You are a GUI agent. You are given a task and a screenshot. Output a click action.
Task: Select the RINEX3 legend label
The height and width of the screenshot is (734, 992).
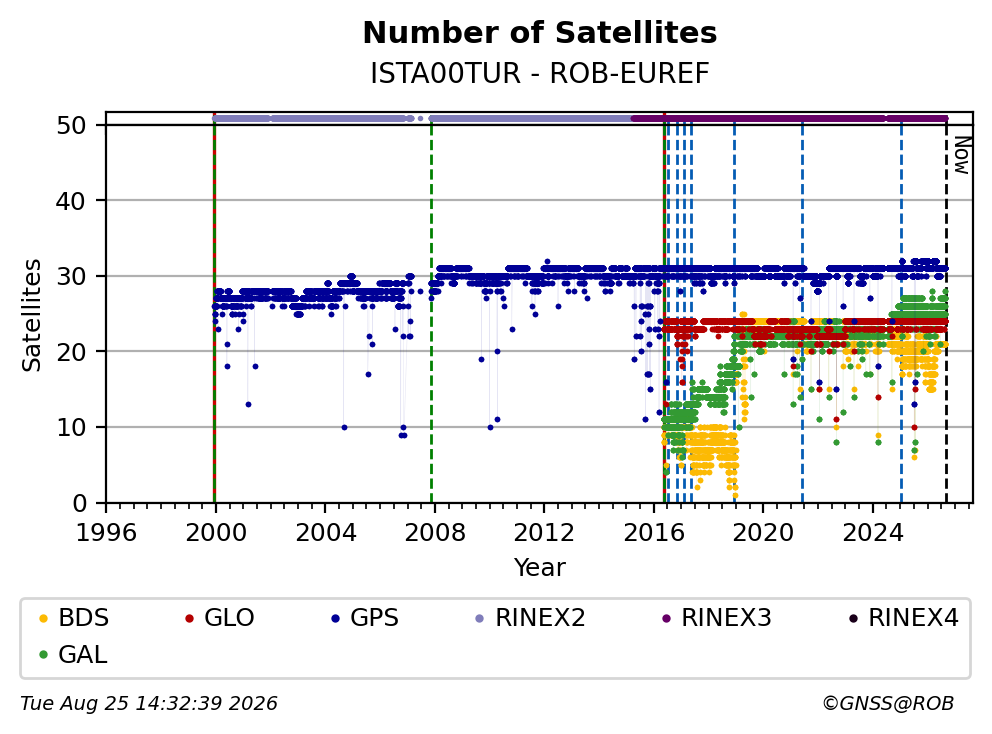(726, 618)
